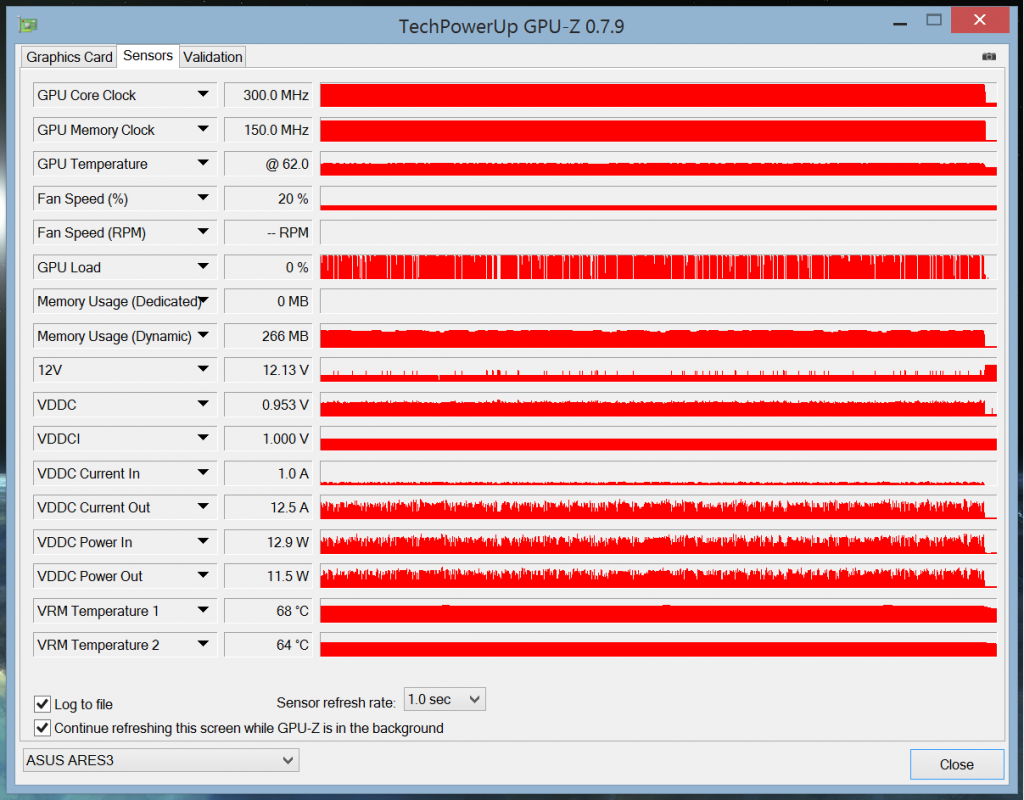
Task: Click the GPU Temperature history graph
Action: [x=658, y=164]
